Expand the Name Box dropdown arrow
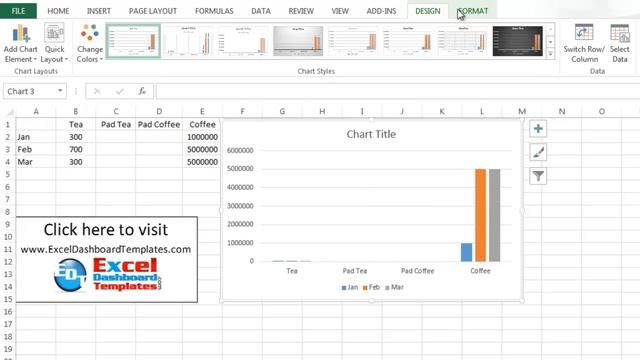 click(60, 91)
